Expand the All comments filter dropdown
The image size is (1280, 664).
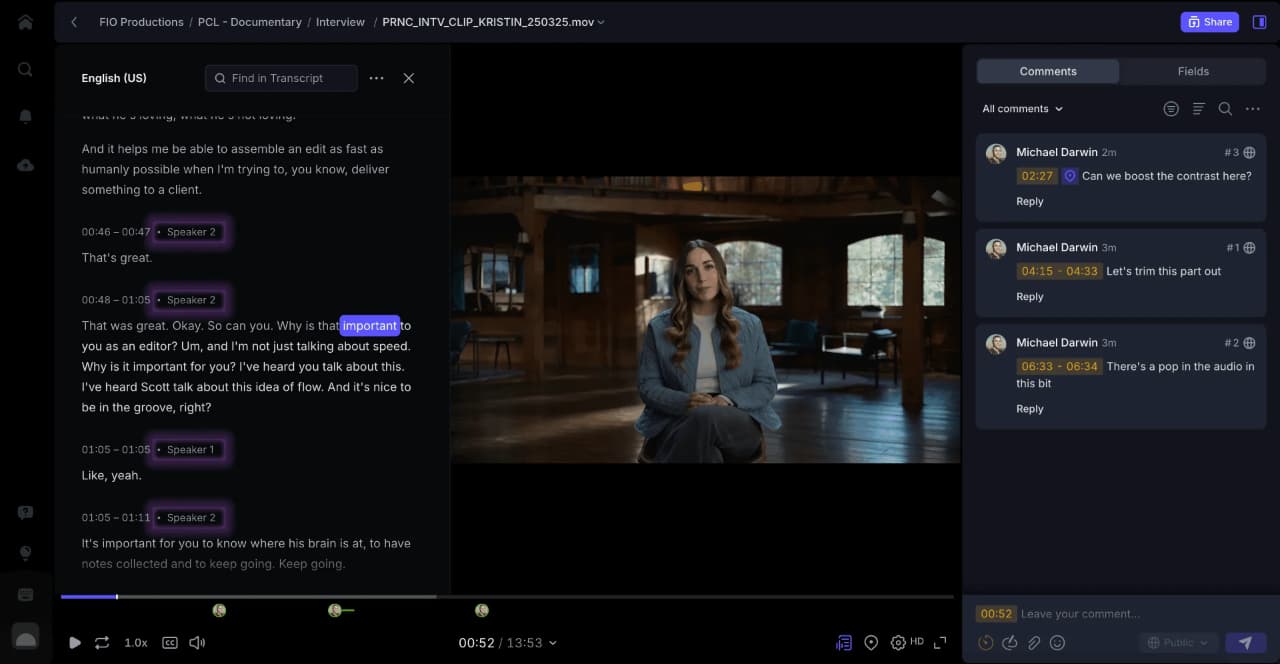1022,109
